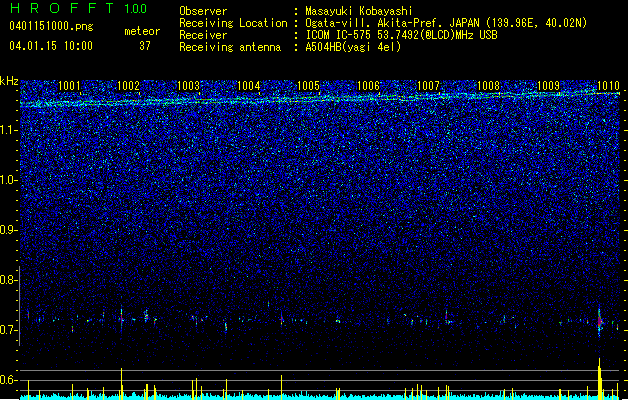Click the 1007 time marker
Screen dimensions: 629x400
click(428, 85)
